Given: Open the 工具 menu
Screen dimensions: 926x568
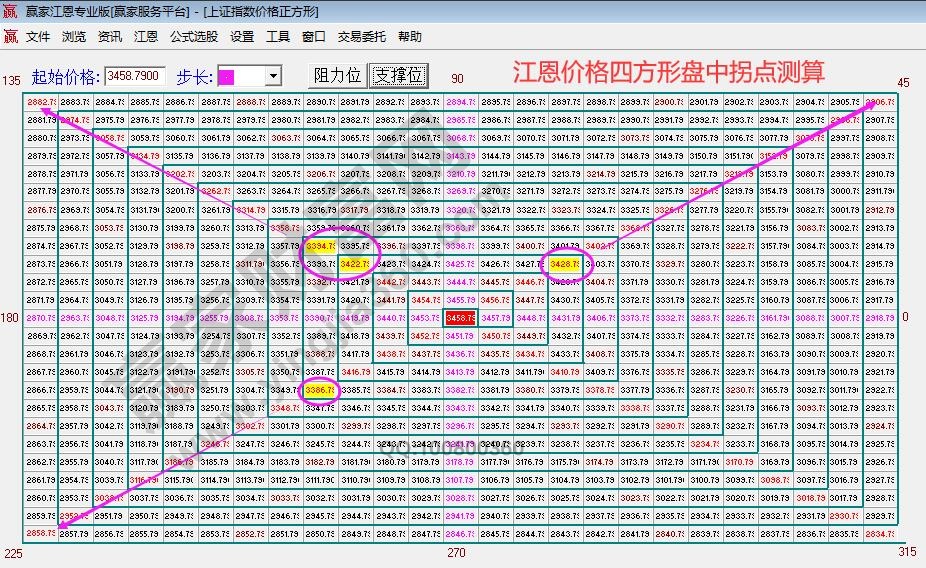Looking at the screenshot, I should (x=278, y=37).
